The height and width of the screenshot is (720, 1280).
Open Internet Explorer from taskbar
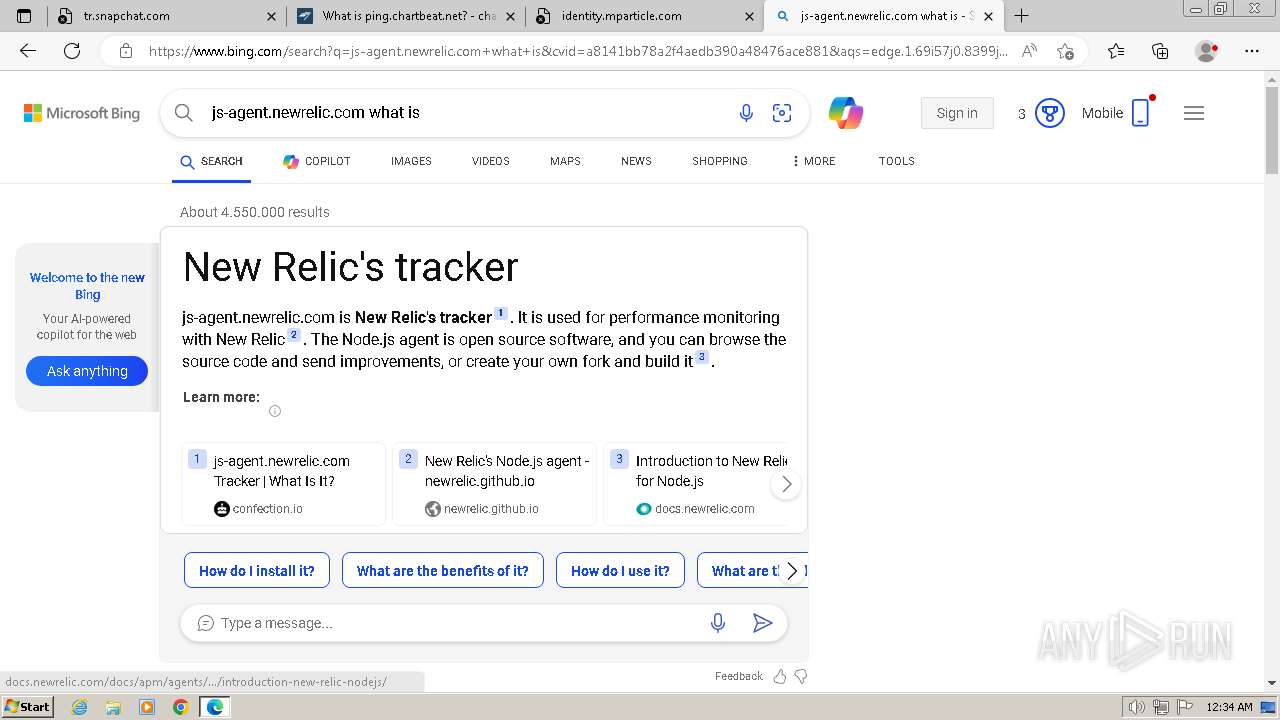(80, 707)
